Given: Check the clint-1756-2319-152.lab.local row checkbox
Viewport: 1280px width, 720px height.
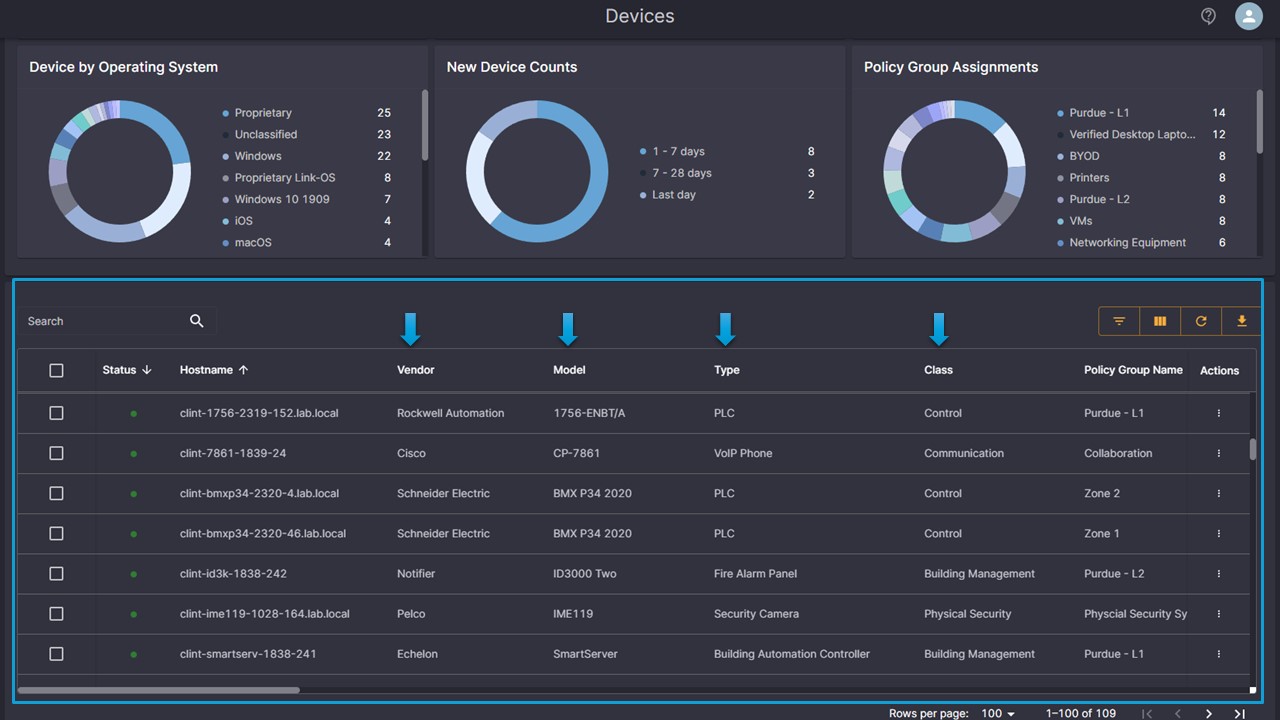Looking at the screenshot, I should 56,413.
